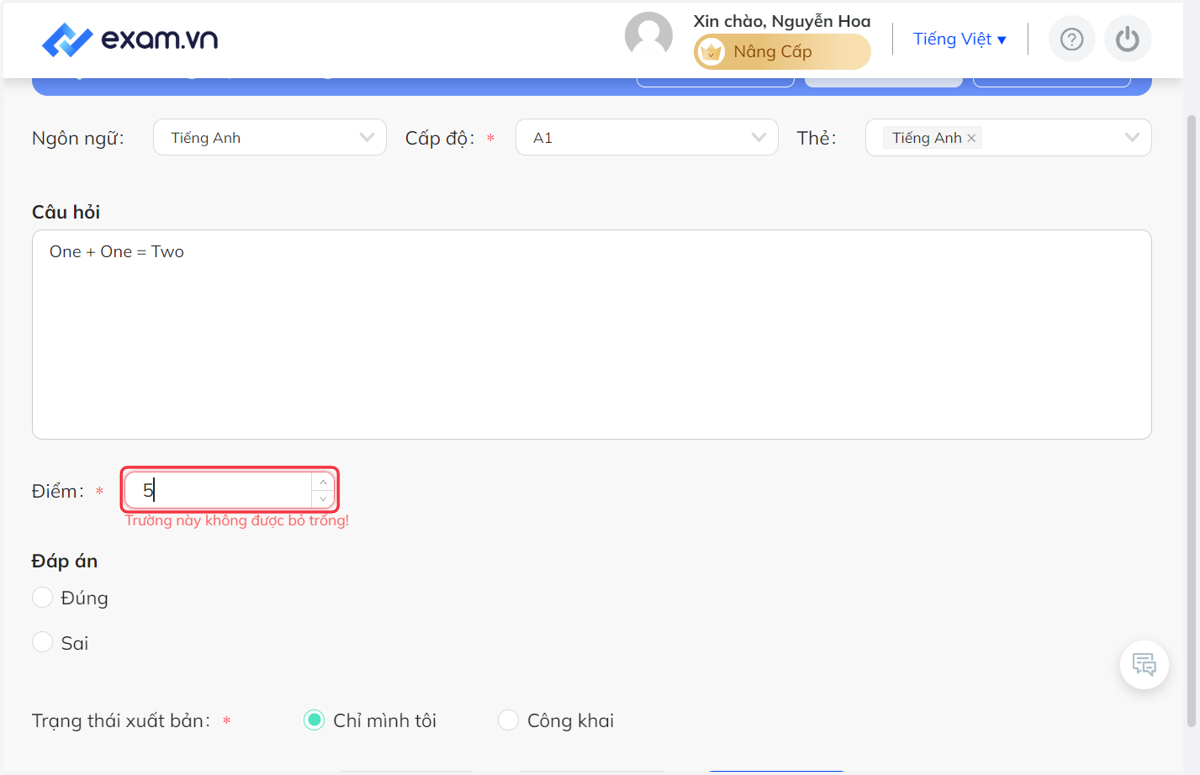The height and width of the screenshot is (775, 1200).
Task: Open the Cấp độ dropdown showing A1
Action: (647, 138)
